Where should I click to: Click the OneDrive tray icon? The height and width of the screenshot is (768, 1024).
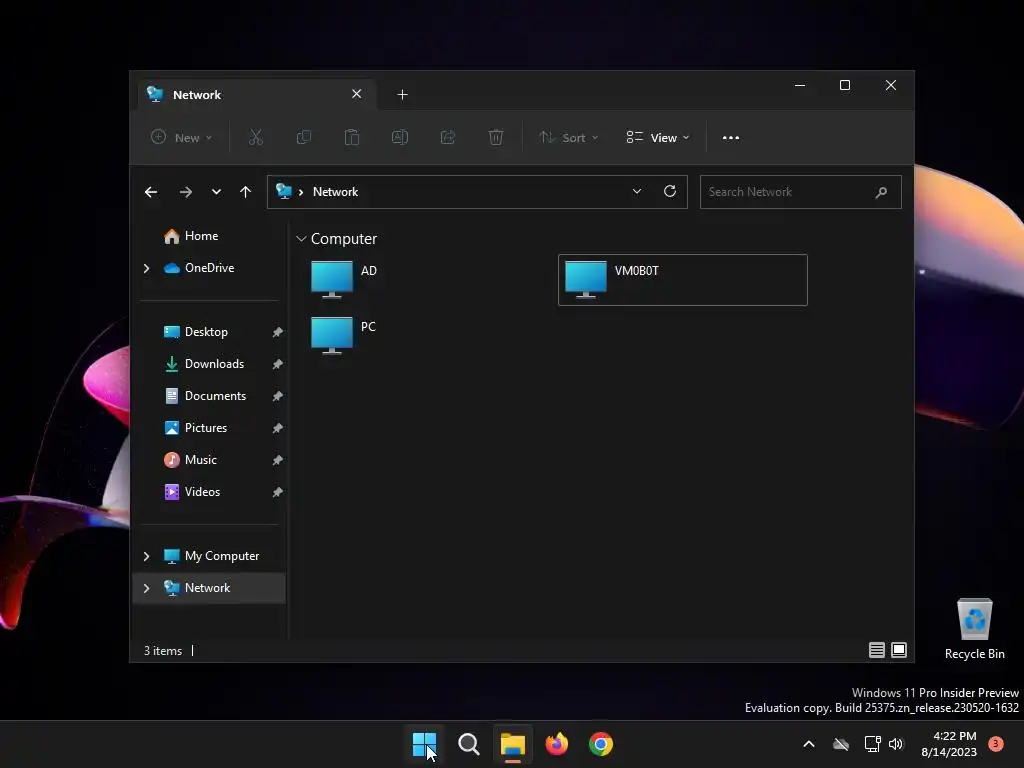841,744
